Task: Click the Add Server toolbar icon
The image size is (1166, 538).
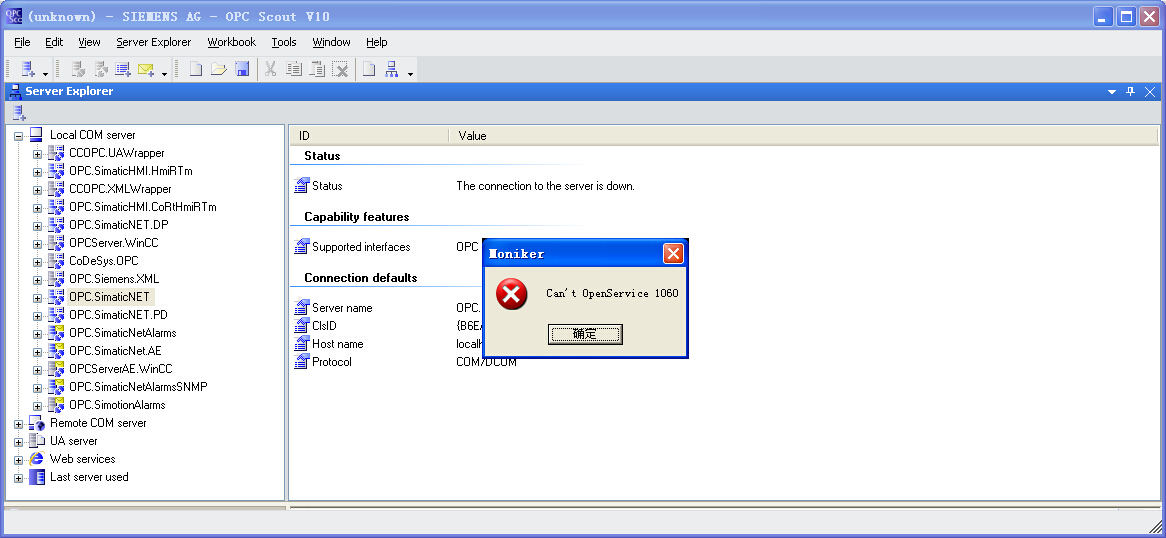Action: [x=28, y=69]
